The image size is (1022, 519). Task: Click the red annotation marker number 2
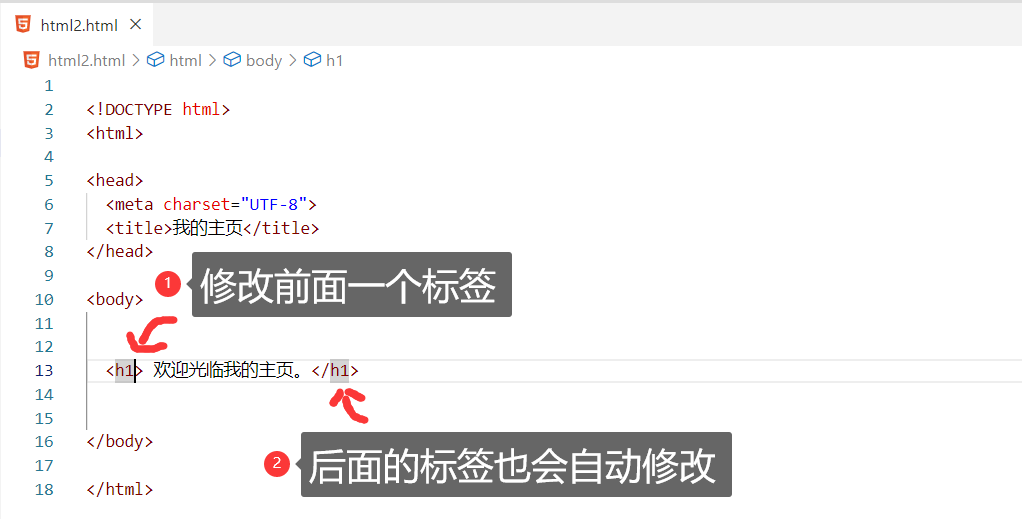click(x=277, y=464)
